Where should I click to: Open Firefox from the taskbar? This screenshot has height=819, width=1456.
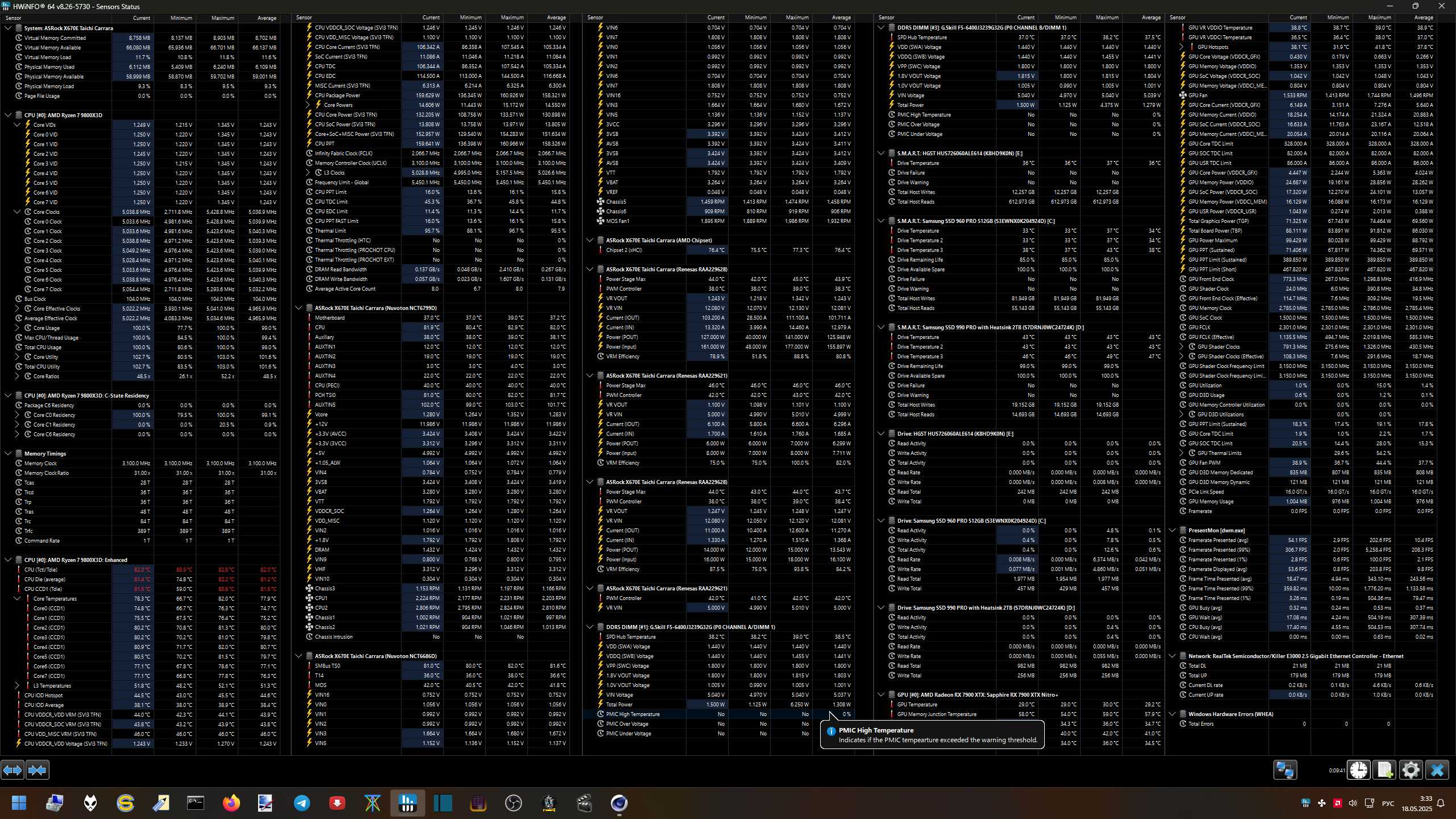[x=231, y=803]
